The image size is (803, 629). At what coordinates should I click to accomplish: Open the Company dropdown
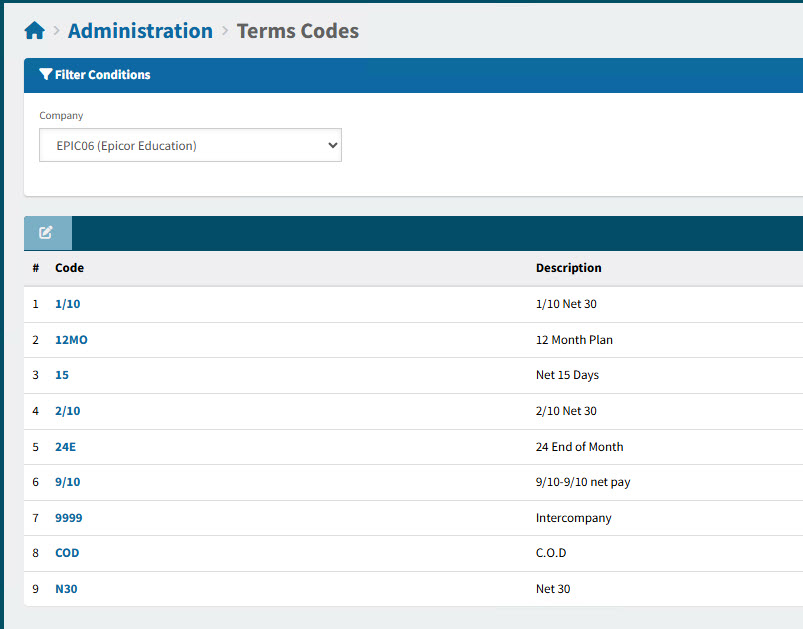click(190, 145)
